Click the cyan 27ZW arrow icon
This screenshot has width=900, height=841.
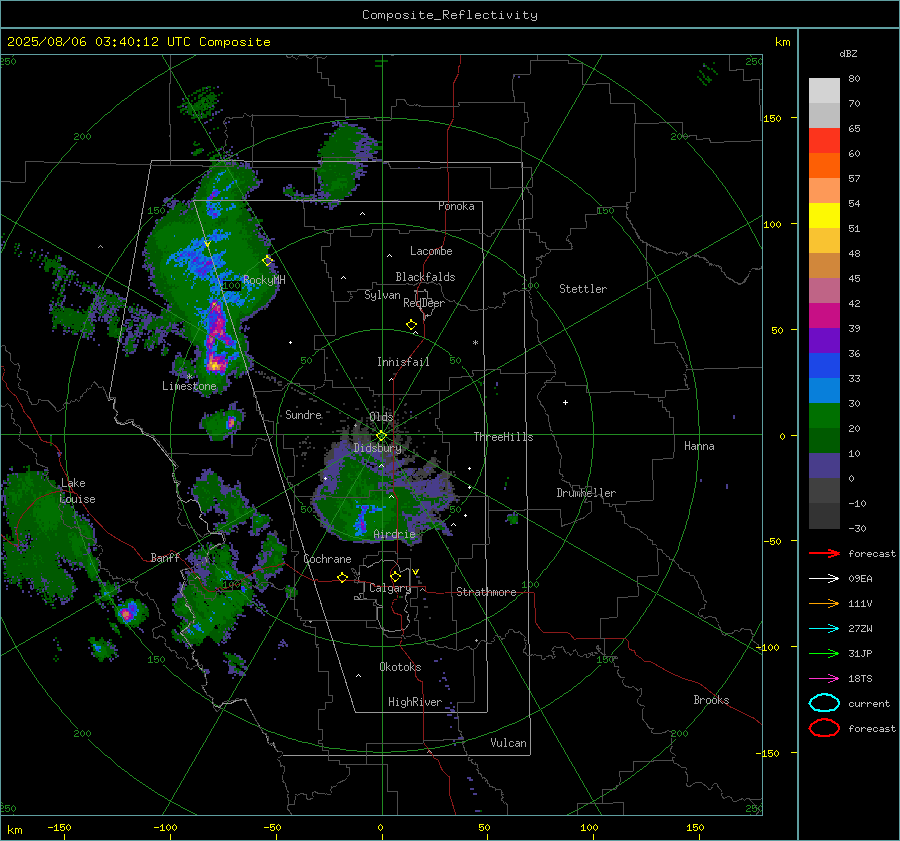[x=824, y=629]
